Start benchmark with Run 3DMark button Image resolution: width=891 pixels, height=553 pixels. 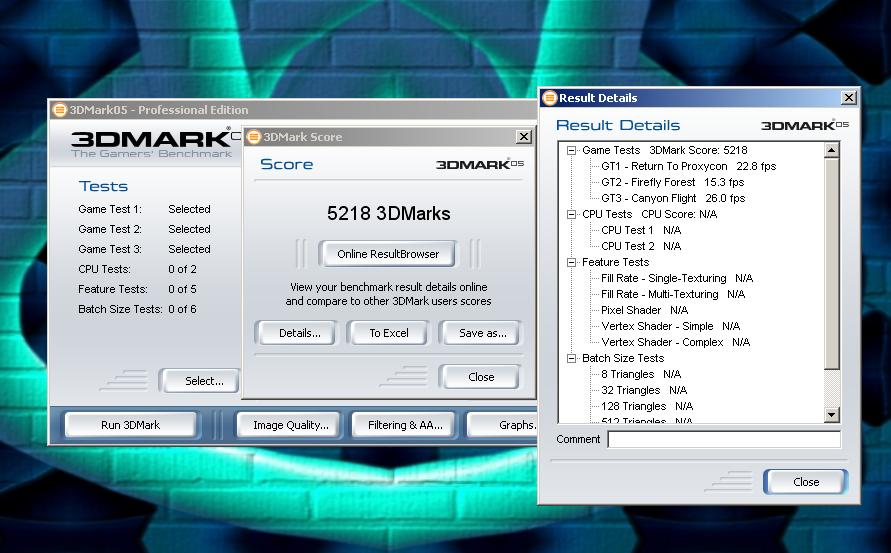click(x=131, y=425)
